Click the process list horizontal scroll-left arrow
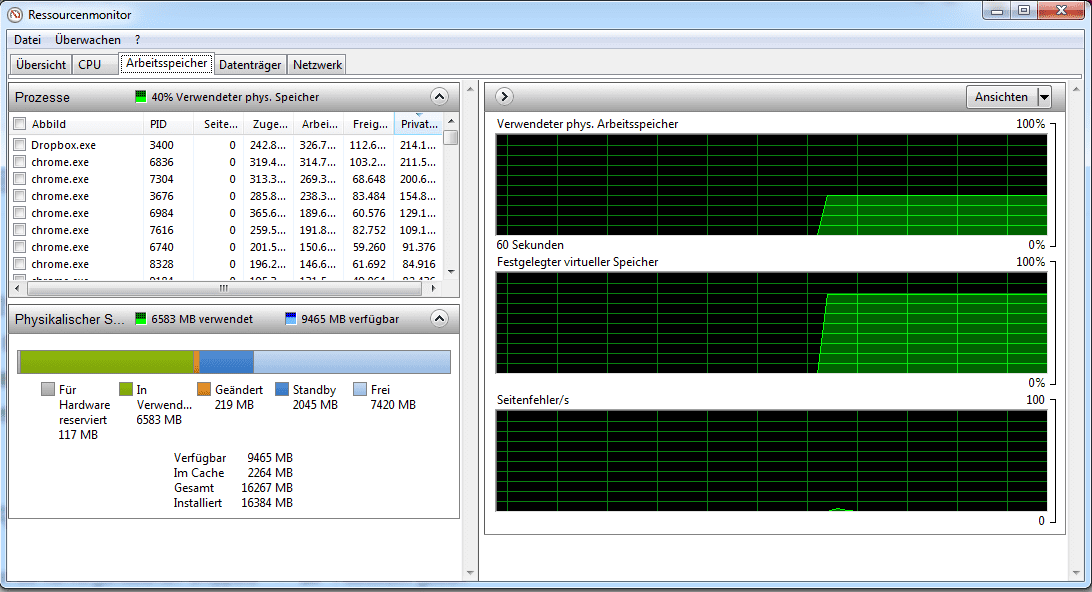1092x592 pixels. [x=17, y=288]
